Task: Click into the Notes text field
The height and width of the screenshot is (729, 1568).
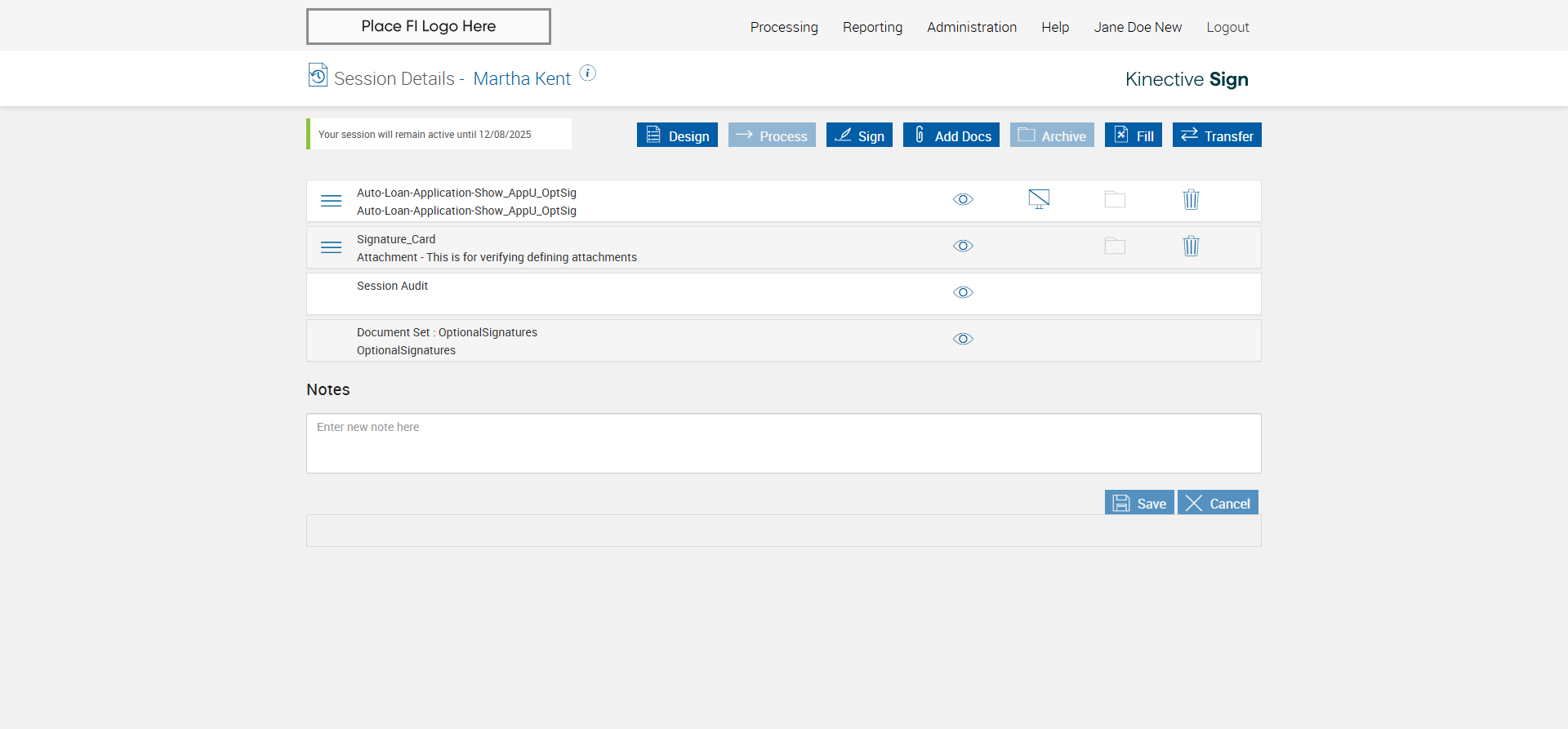Action: click(x=783, y=443)
